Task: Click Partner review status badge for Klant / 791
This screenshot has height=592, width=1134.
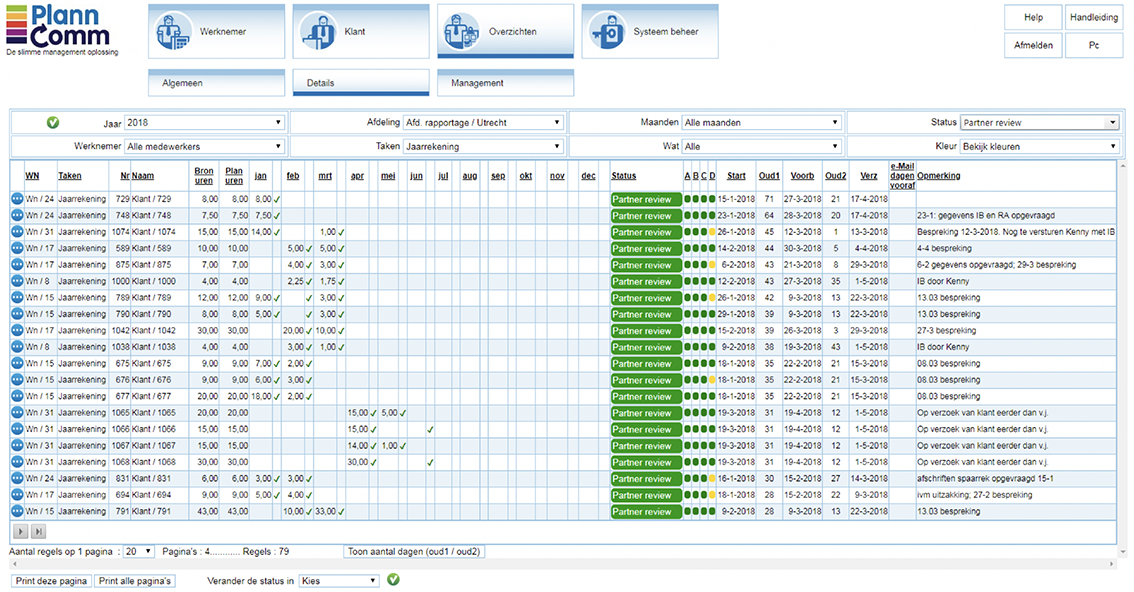Action: click(x=645, y=512)
